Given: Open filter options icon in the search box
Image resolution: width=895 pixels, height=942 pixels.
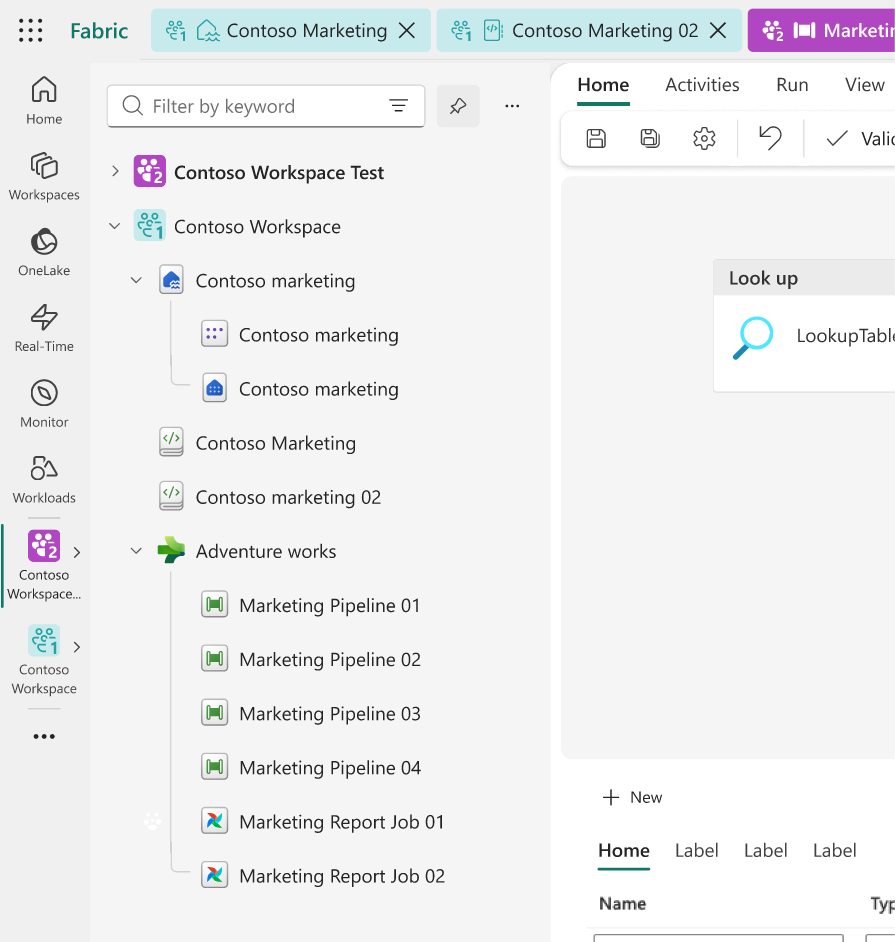Looking at the screenshot, I should click(398, 106).
